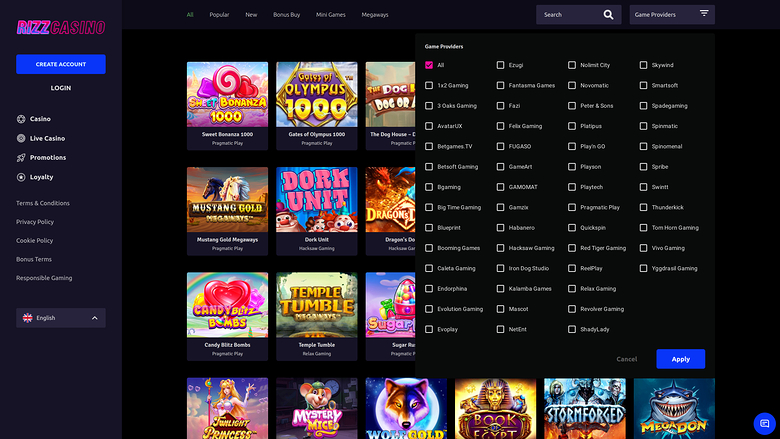Screen dimensions: 780x439
Task: Cancel the provider filter
Action: (x=627, y=359)
